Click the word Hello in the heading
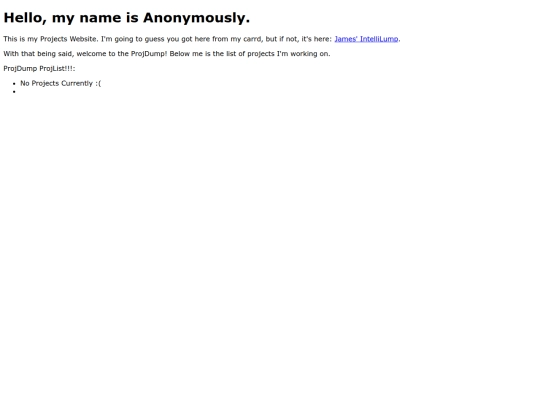The image size is (540, 405). pos(23,18)
